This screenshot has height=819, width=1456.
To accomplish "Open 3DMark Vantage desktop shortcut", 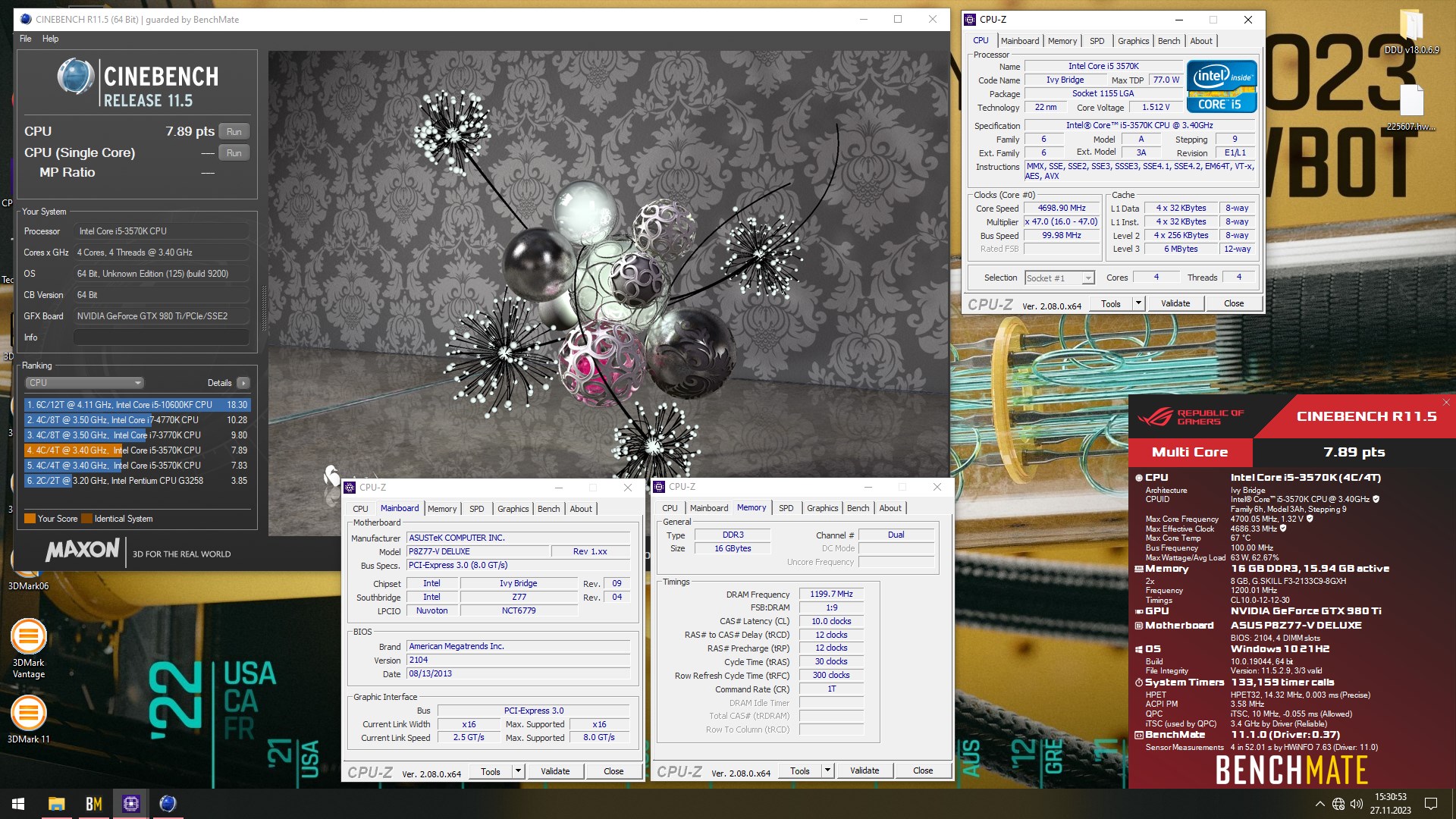I will pos(29,648).
